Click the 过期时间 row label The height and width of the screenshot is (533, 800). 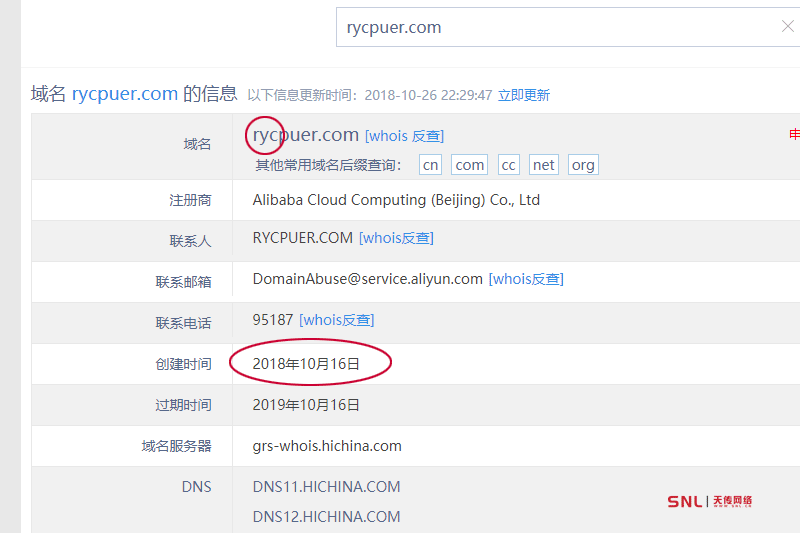pyautogui.click(x=183, y=405)
